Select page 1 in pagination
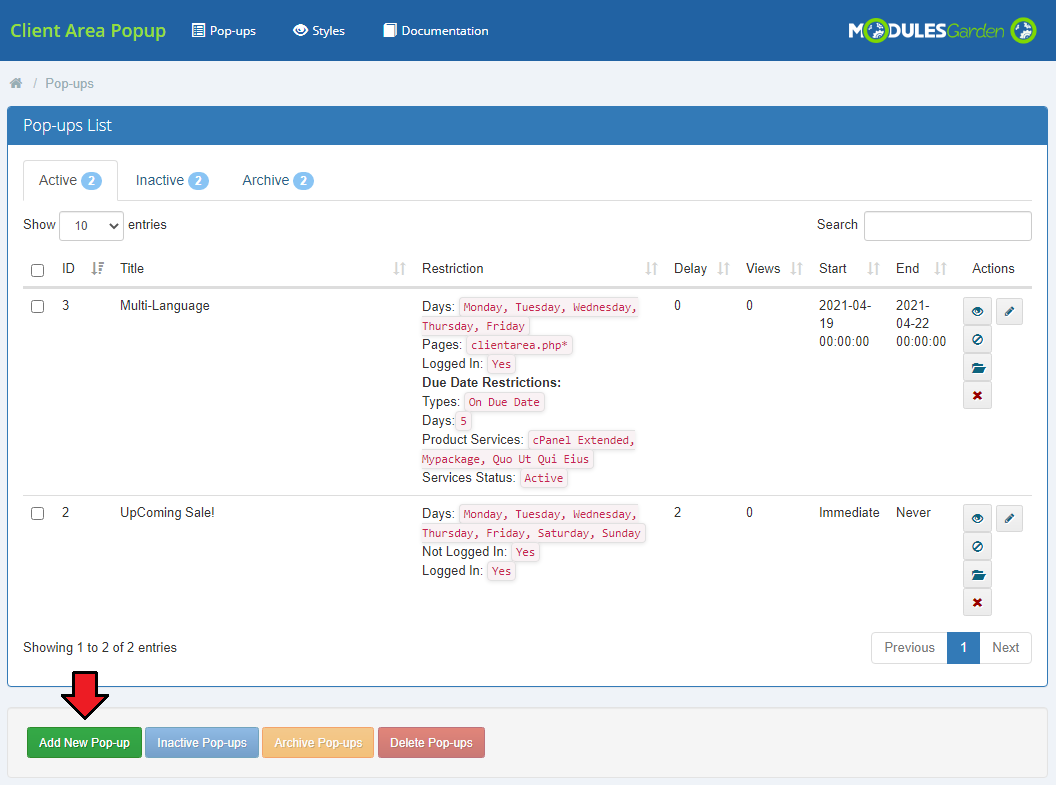 [963, 648]
